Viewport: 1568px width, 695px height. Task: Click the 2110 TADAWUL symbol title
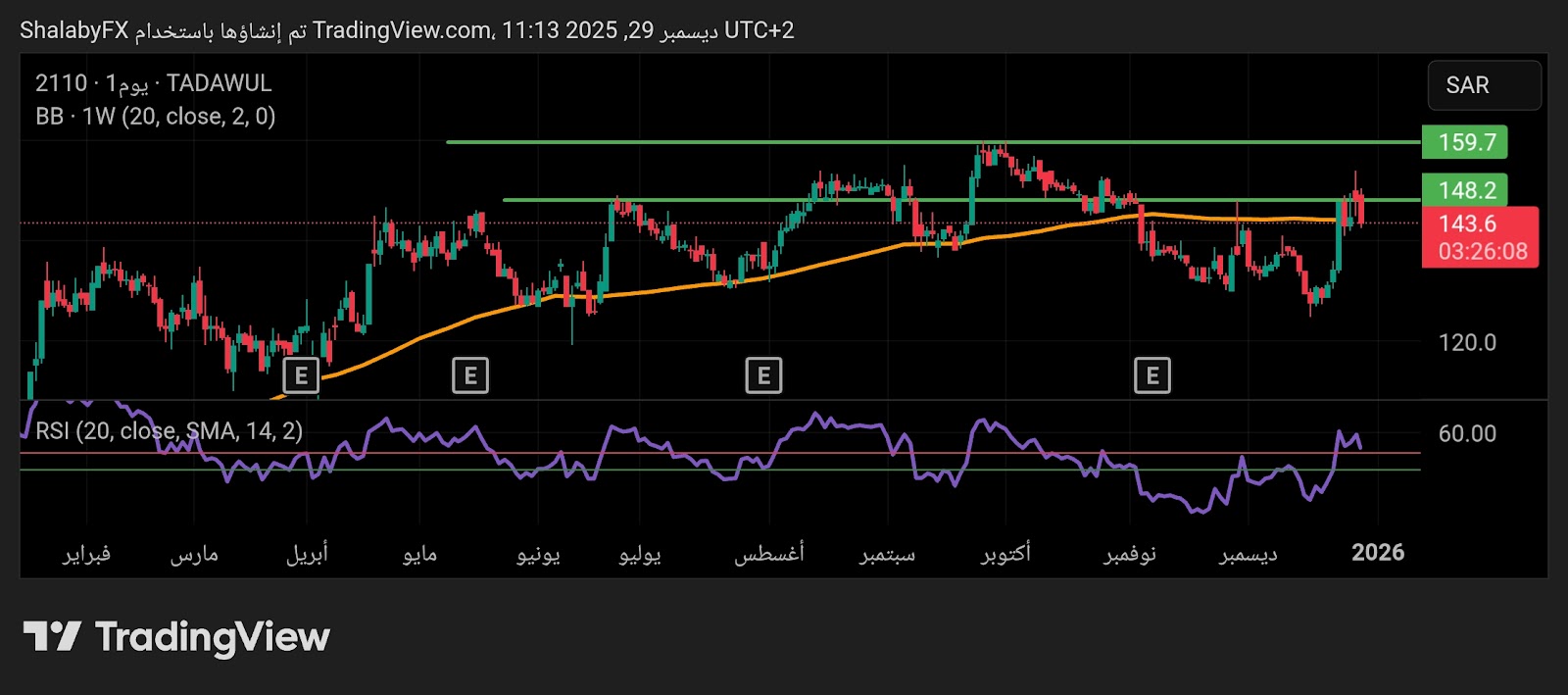(x=154, y=83)
